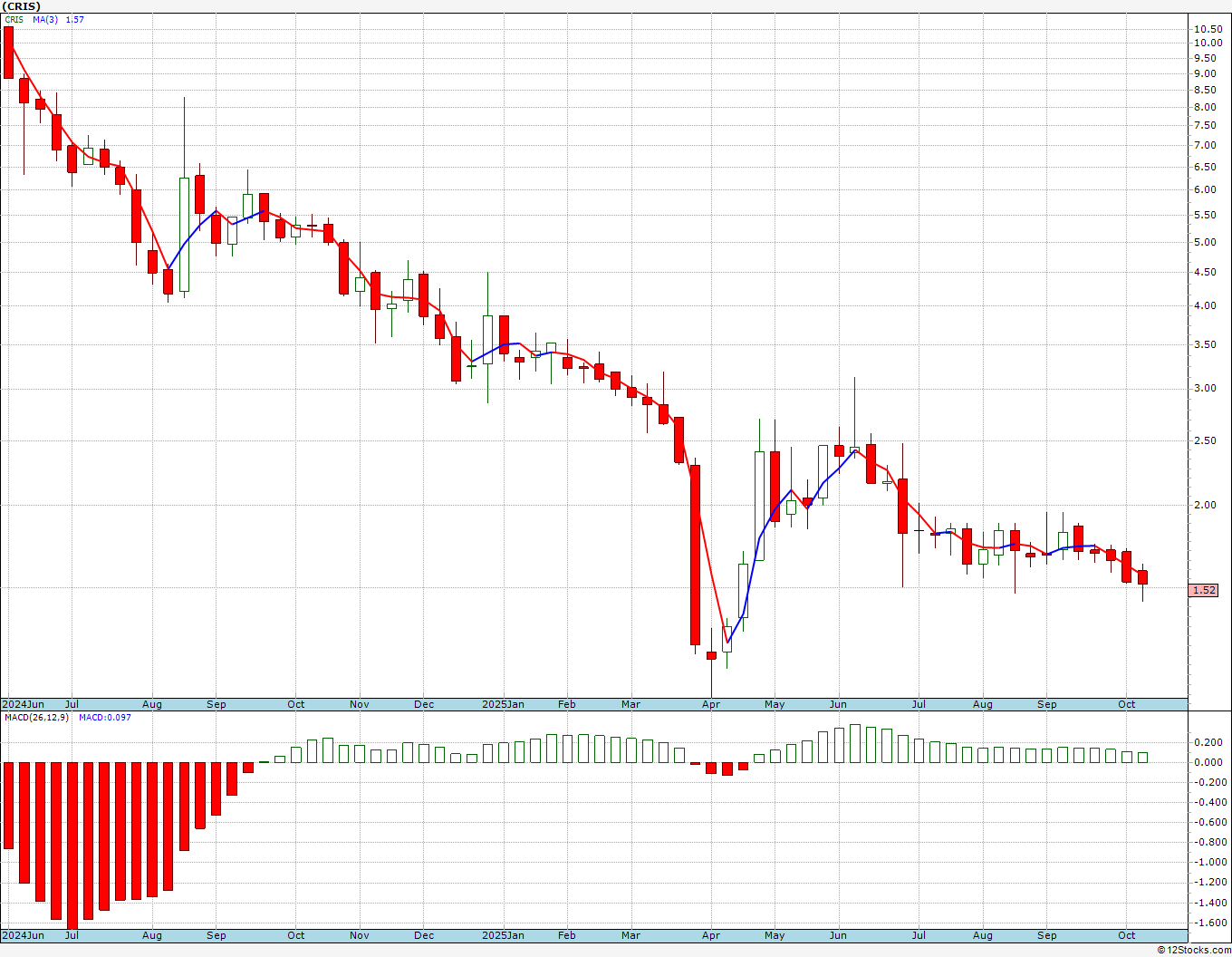1232x957 pixels.
Task: Click the tallest green MACD bar in June 2025
Action: tap(855, 743)
